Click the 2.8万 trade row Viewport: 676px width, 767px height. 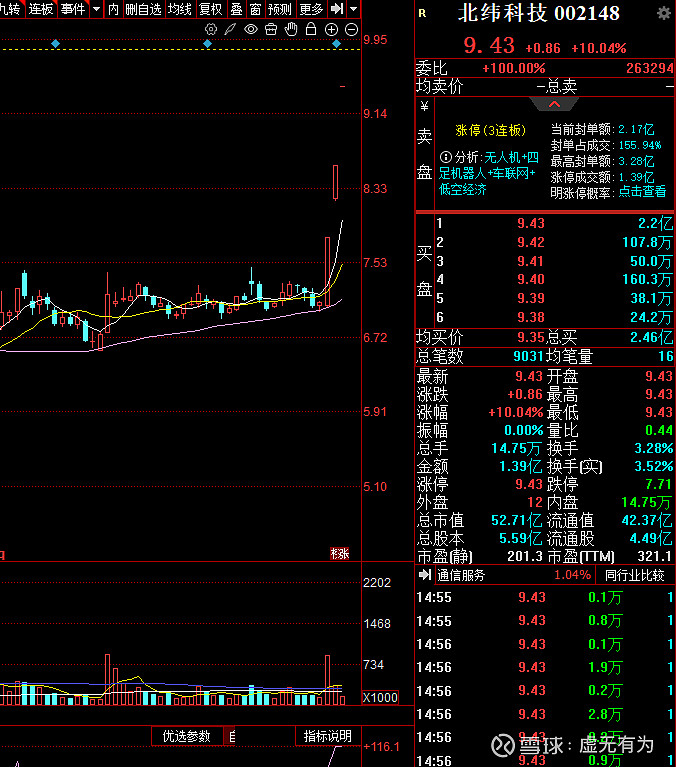click(x=545, y=714)
